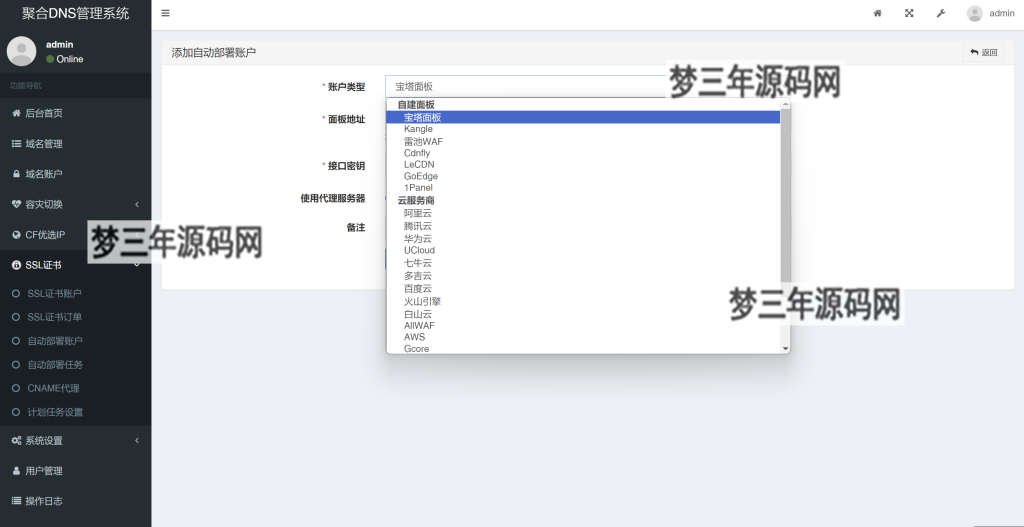Image resolution: width=1024 pixels, height=527 pixels.
Task: Click the 返回 back button
Action: click(x=984, y=52)
